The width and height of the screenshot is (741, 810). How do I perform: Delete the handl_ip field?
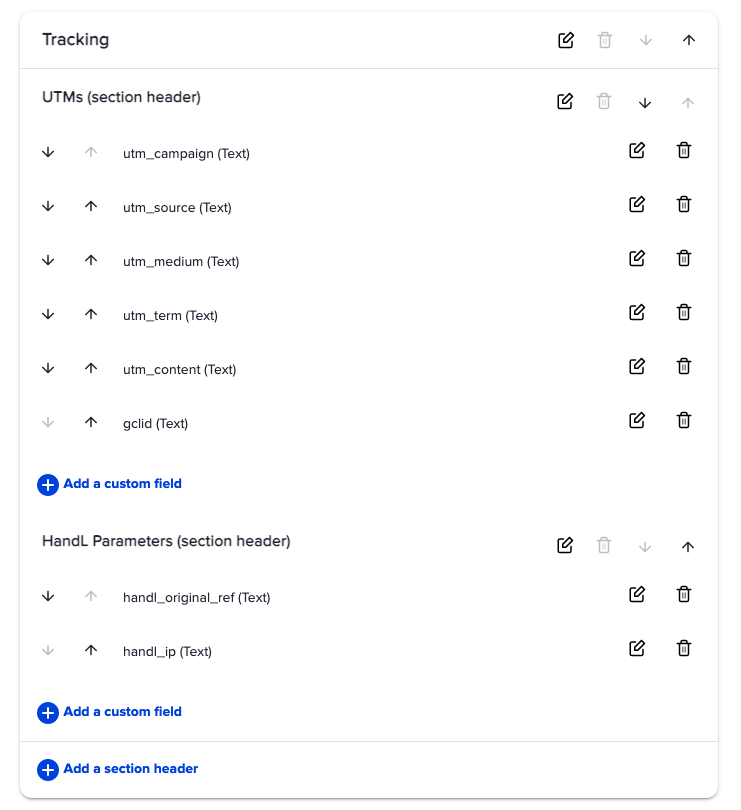click(684, 648)
